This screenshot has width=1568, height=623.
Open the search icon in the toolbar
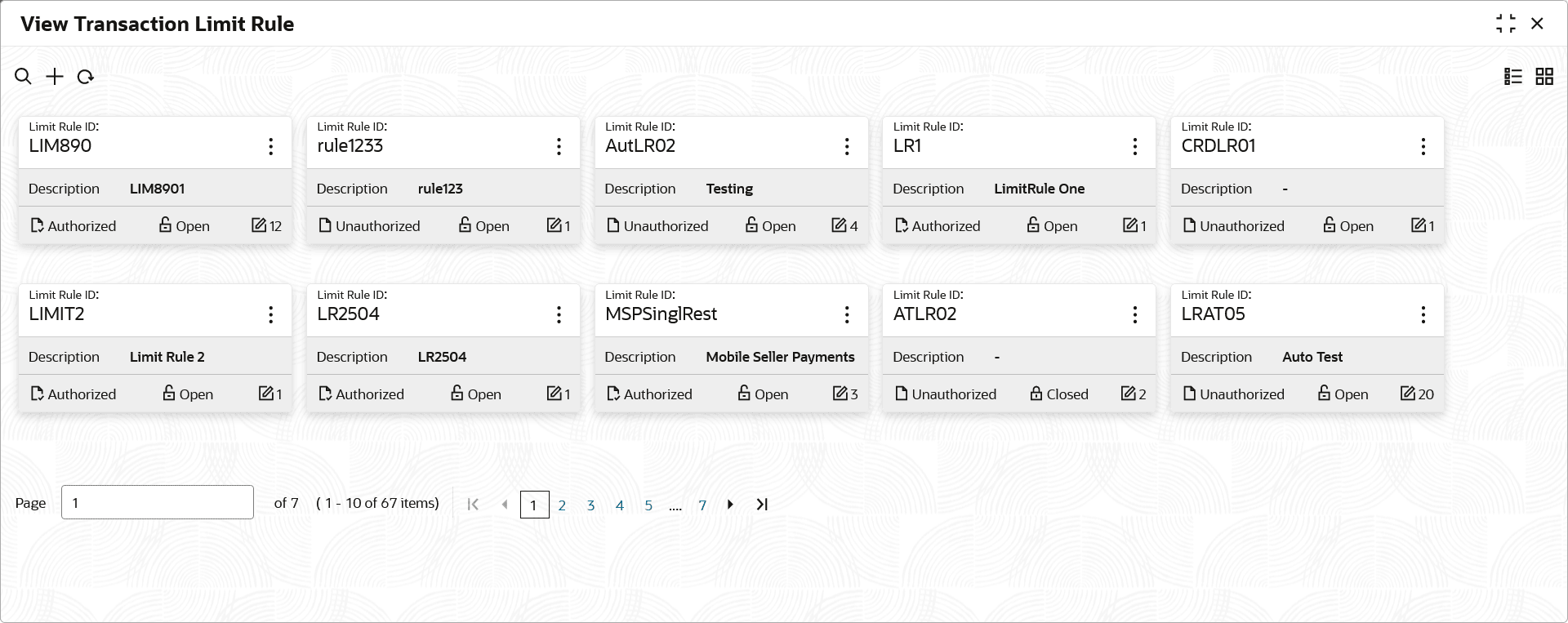pyautogui.click(x=23, y=77)
